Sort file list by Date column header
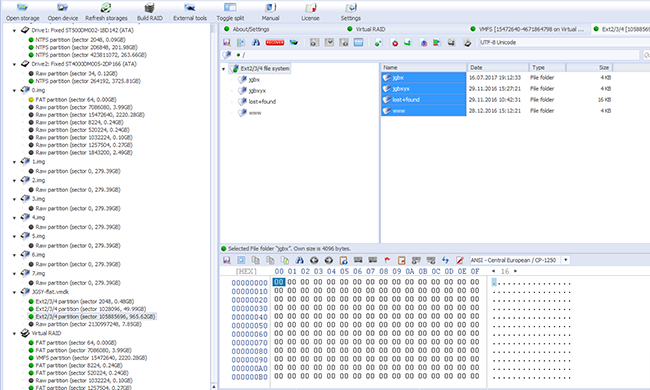The height and width of the screenshot is (390, 650). point(498,67)
